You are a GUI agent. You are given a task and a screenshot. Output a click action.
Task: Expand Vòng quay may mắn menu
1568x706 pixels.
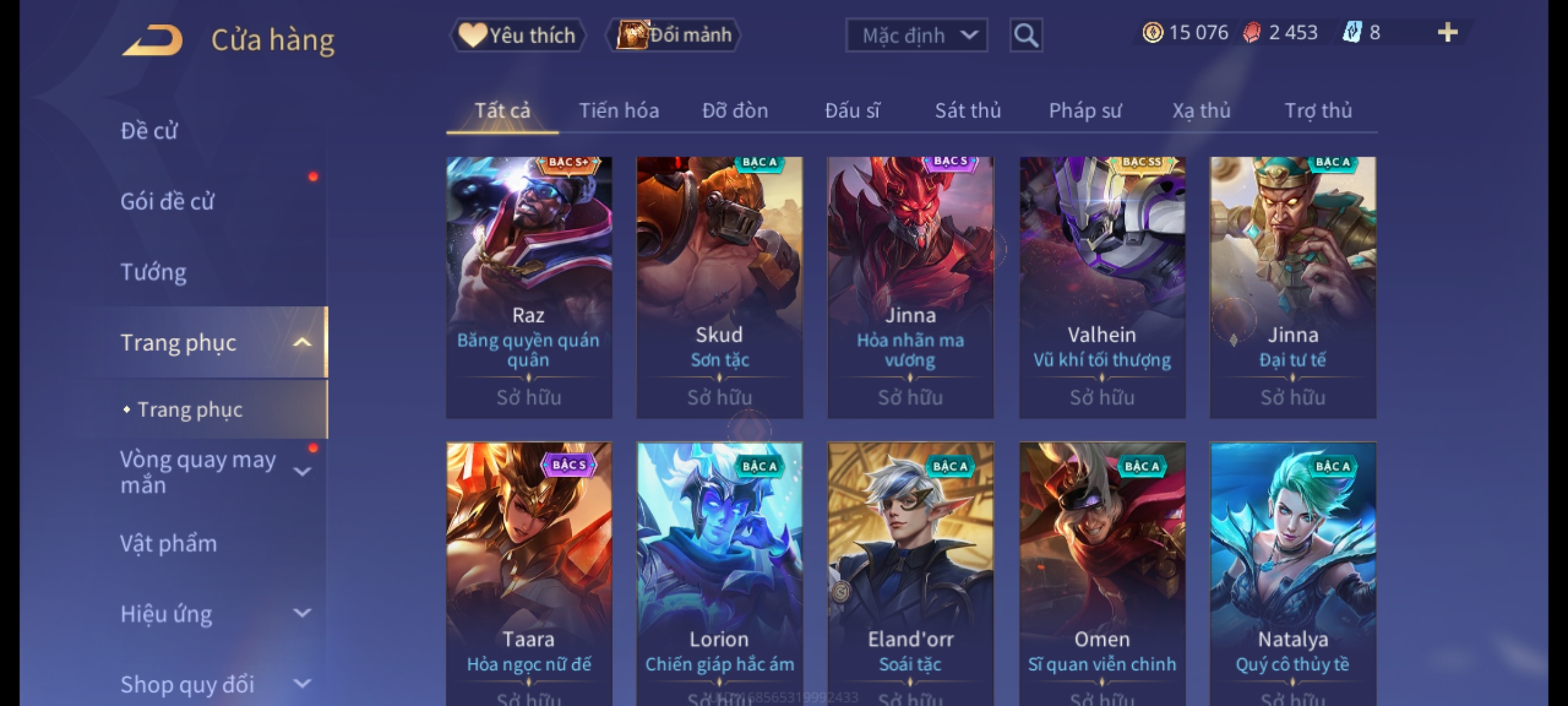pyautogui.click(x=302, y=471)
